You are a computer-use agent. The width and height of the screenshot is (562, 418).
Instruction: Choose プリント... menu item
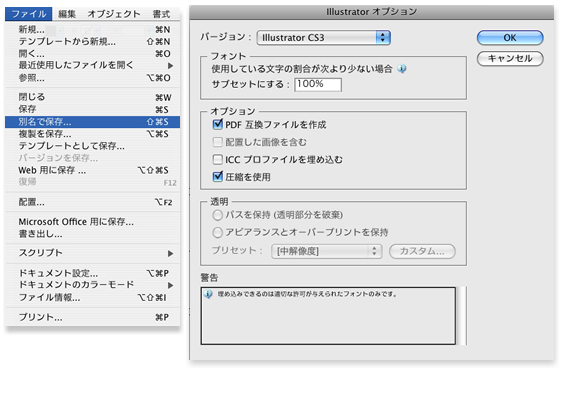click(92, 317)
